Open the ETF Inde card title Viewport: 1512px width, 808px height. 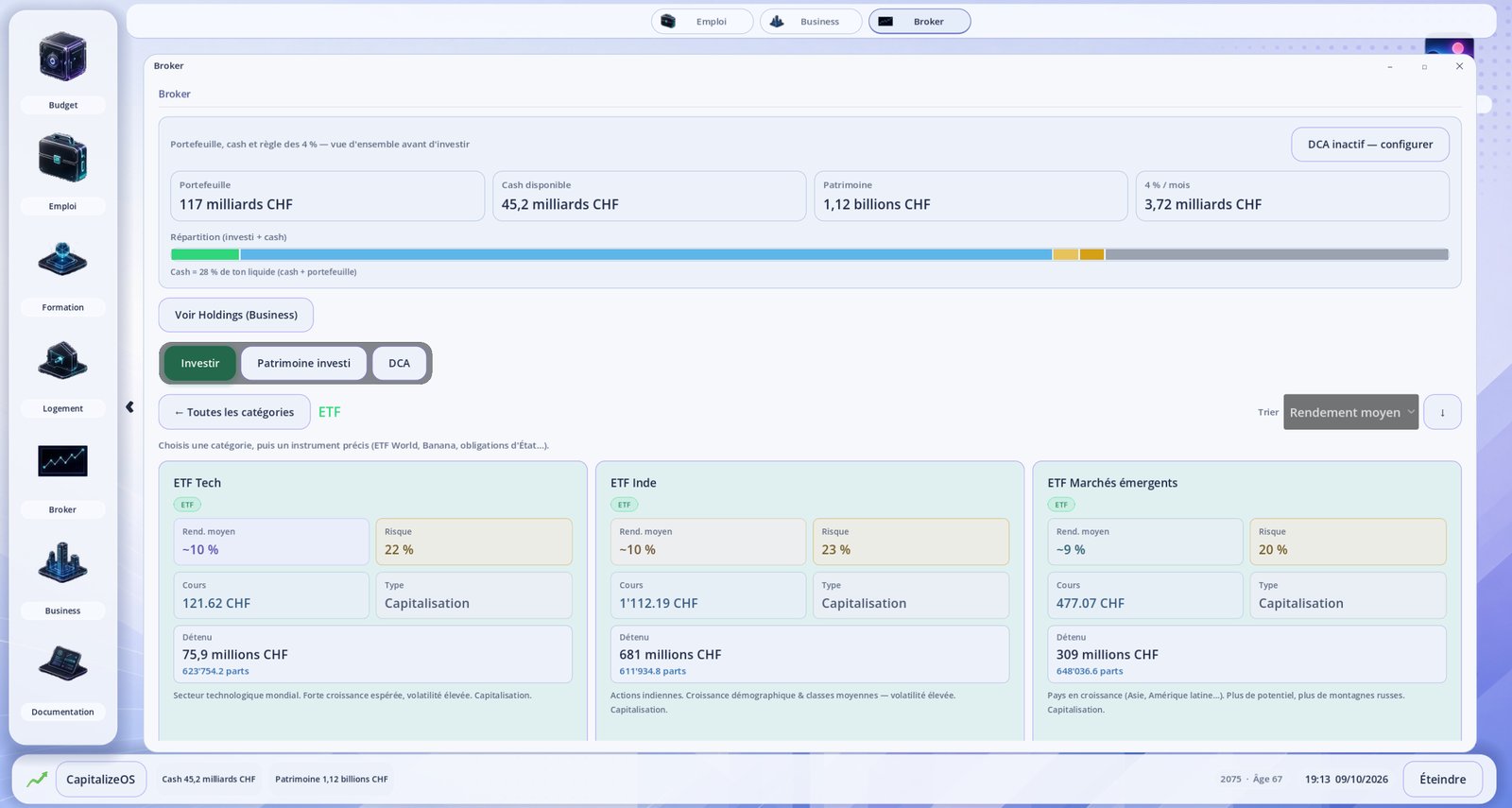click(633, 483)
